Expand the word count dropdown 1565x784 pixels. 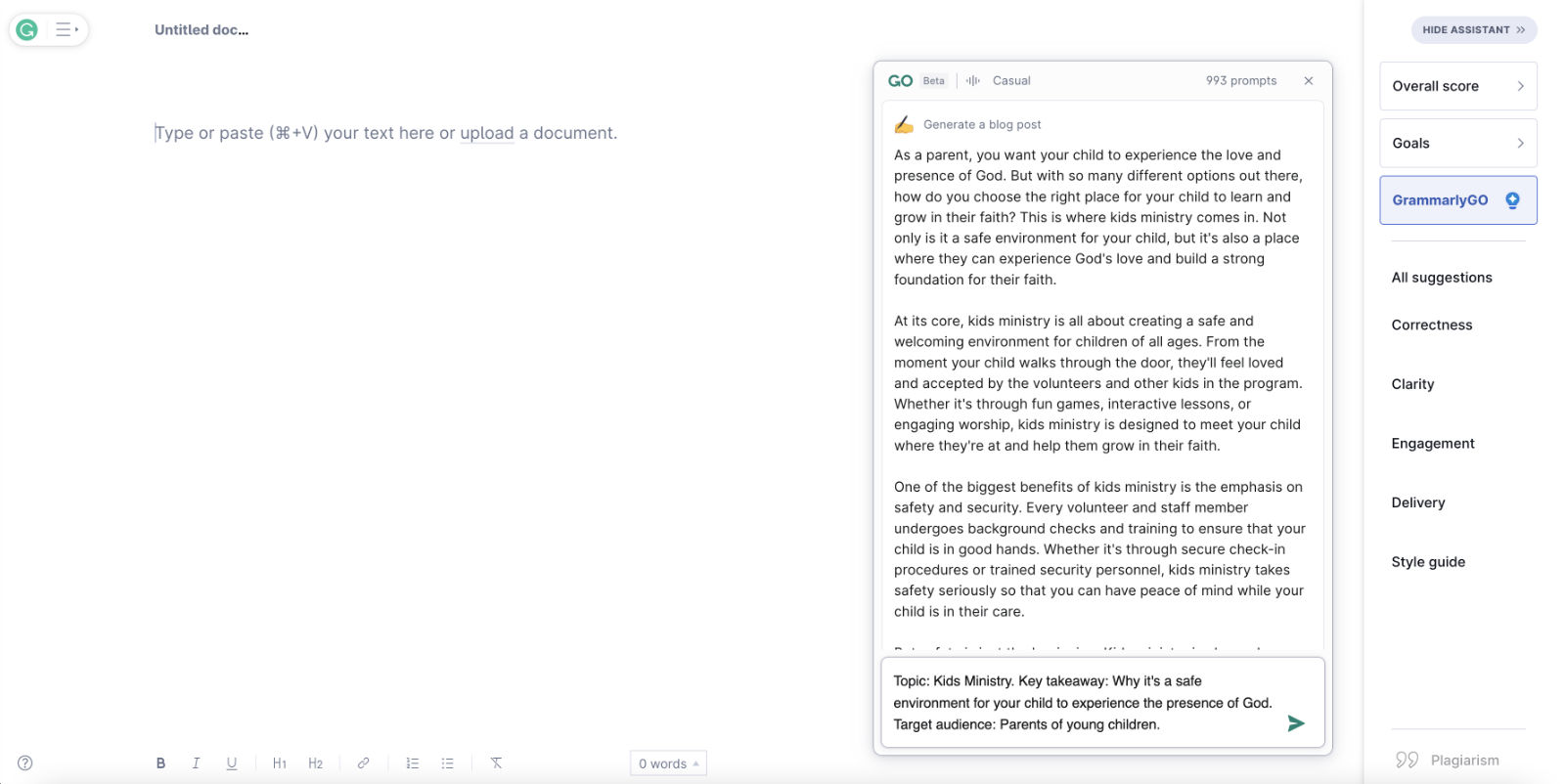click(668, 763)
